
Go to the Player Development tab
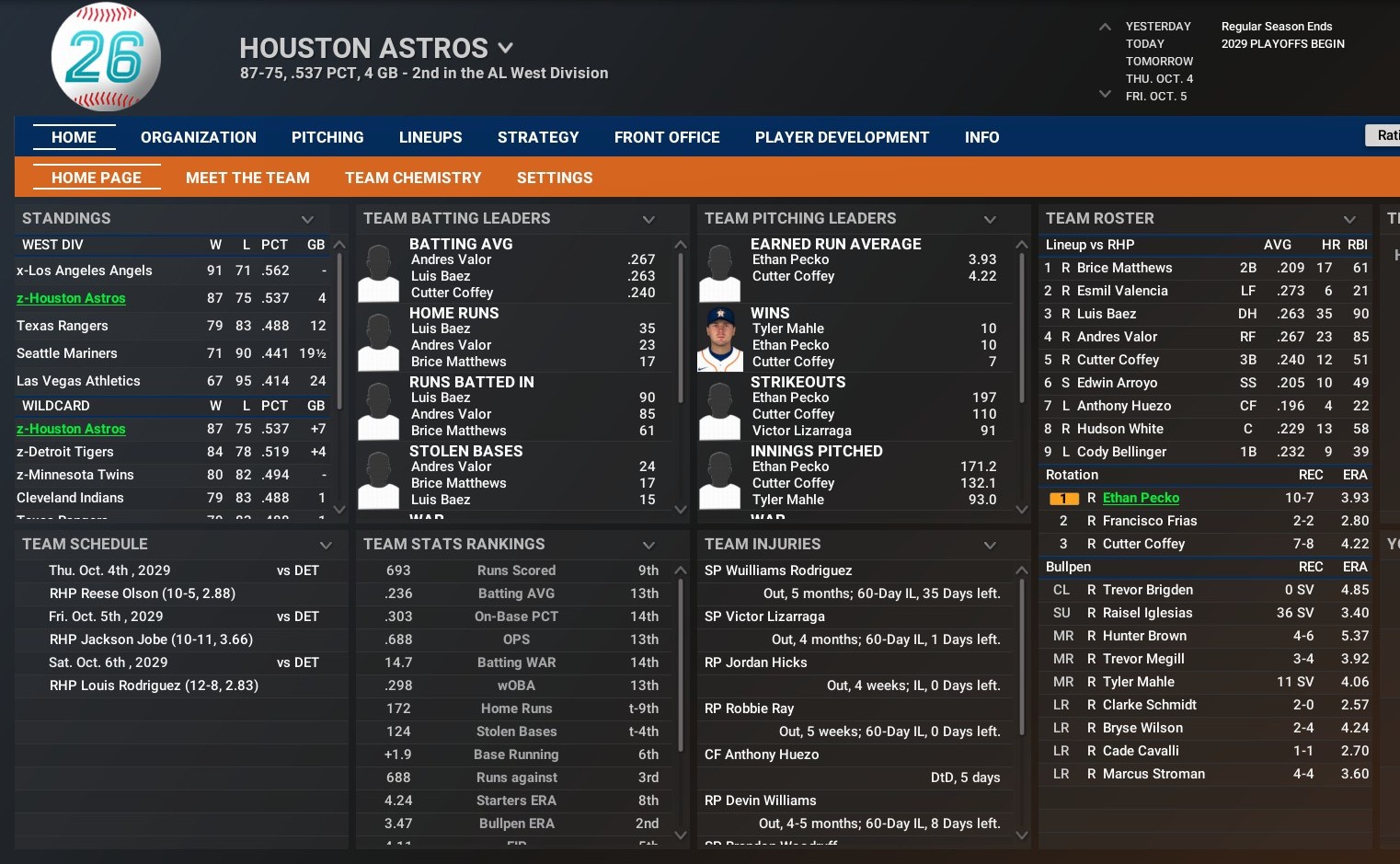[x=842, y=137]
